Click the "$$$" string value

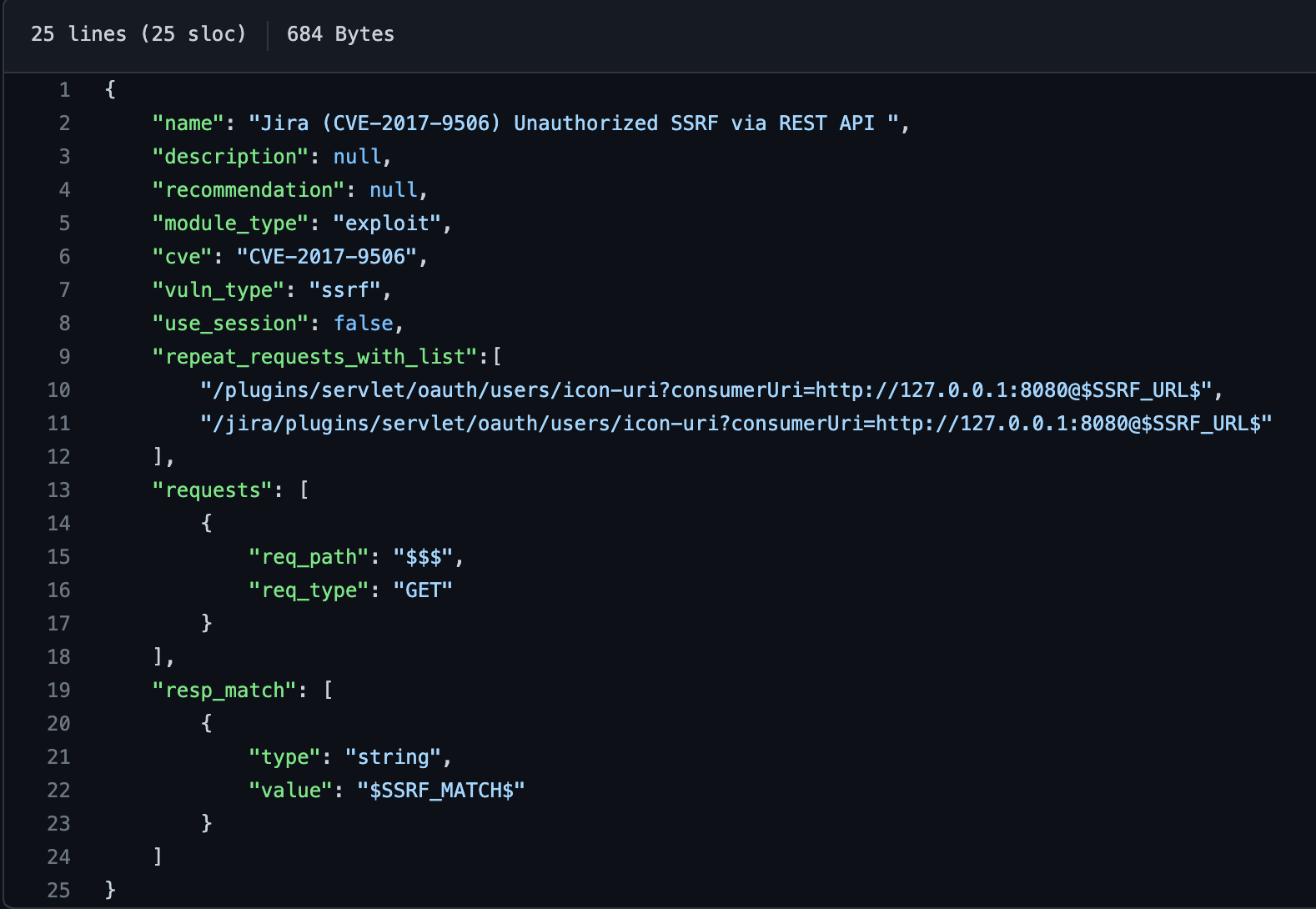tap(424, 557)
